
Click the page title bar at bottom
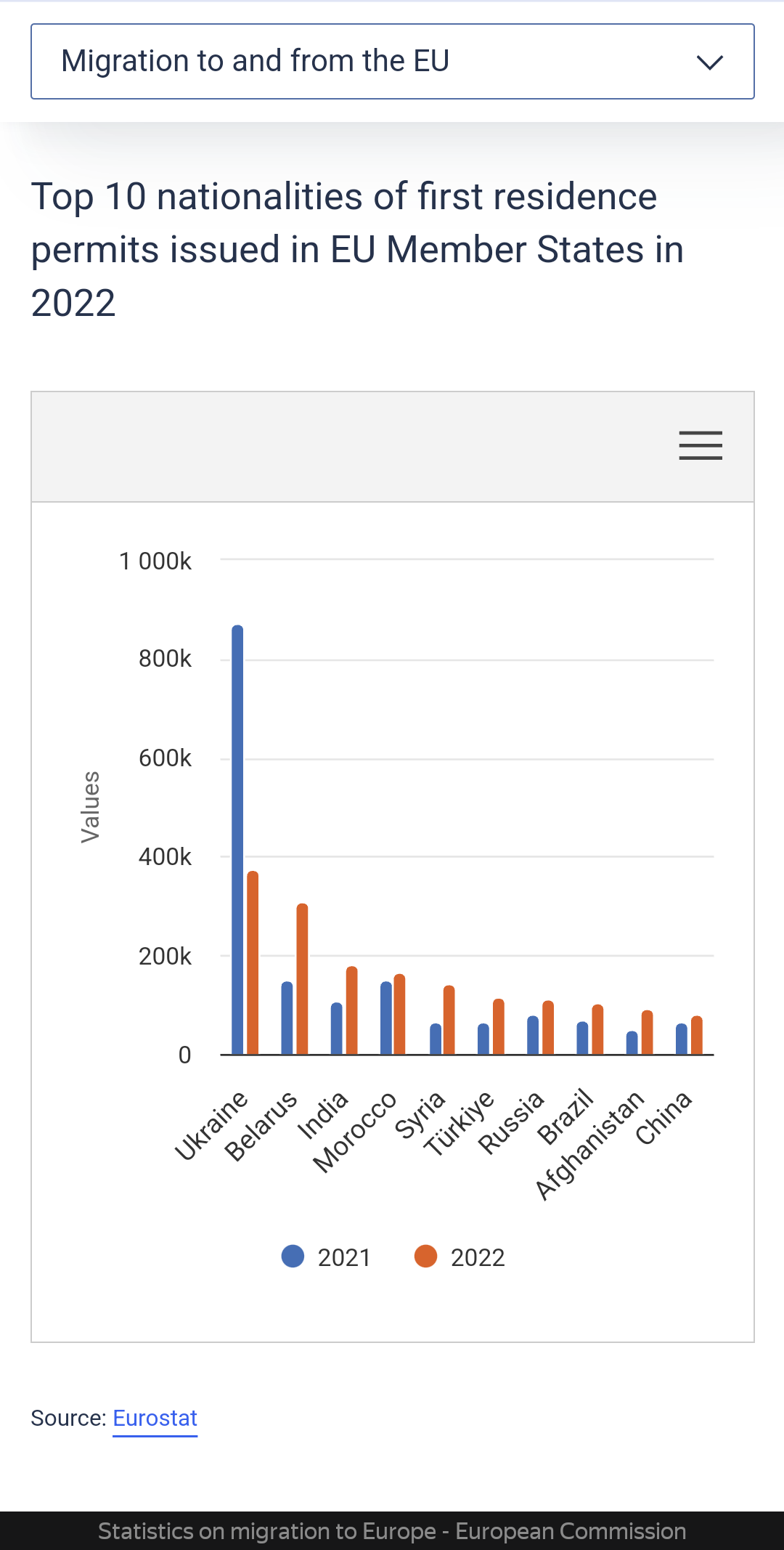pos(392,1531)
